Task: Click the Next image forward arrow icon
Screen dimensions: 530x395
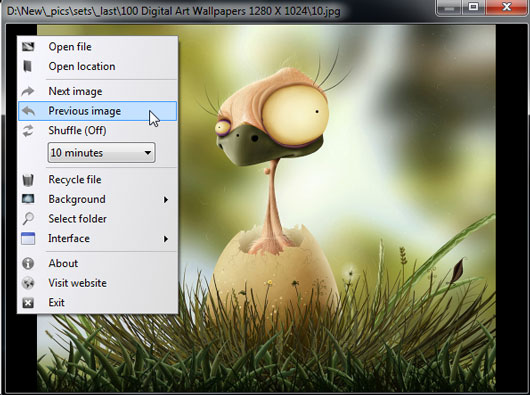Action: click(x=28, y=91)
